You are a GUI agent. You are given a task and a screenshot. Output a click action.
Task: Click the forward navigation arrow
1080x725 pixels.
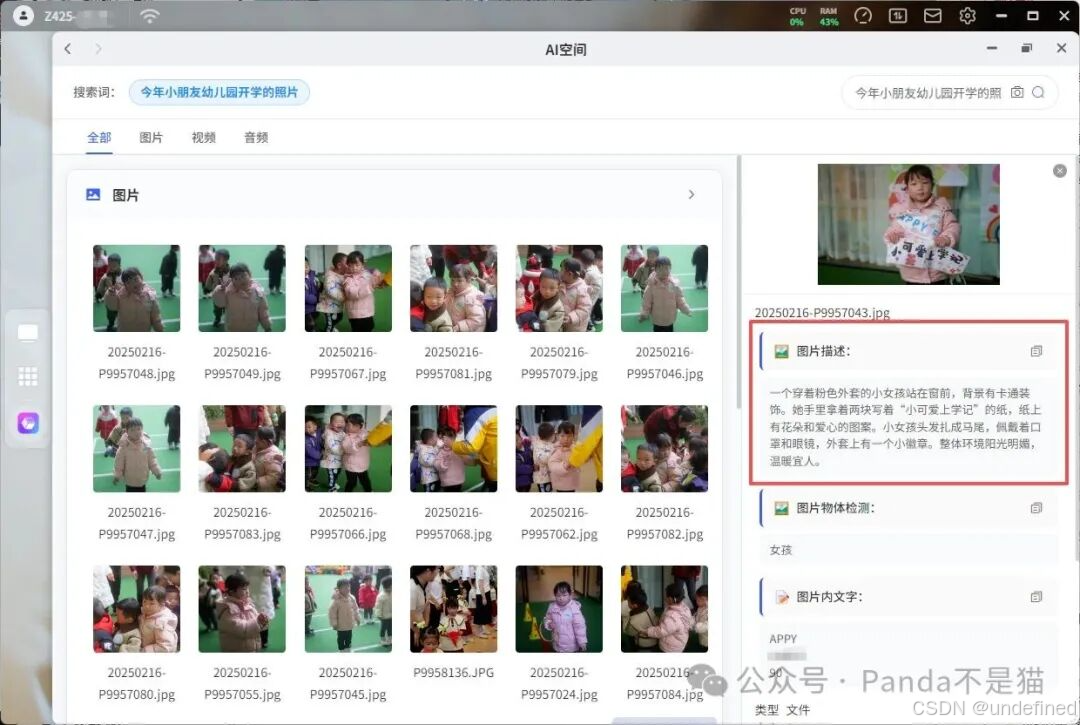(x=97, y=48)
